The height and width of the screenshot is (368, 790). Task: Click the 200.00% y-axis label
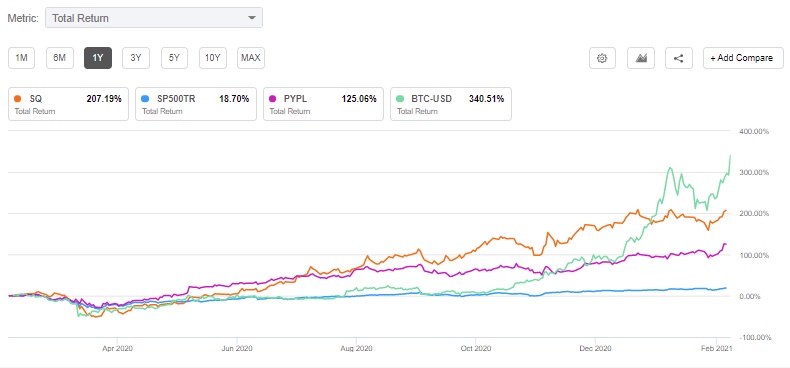click(754, 214)
